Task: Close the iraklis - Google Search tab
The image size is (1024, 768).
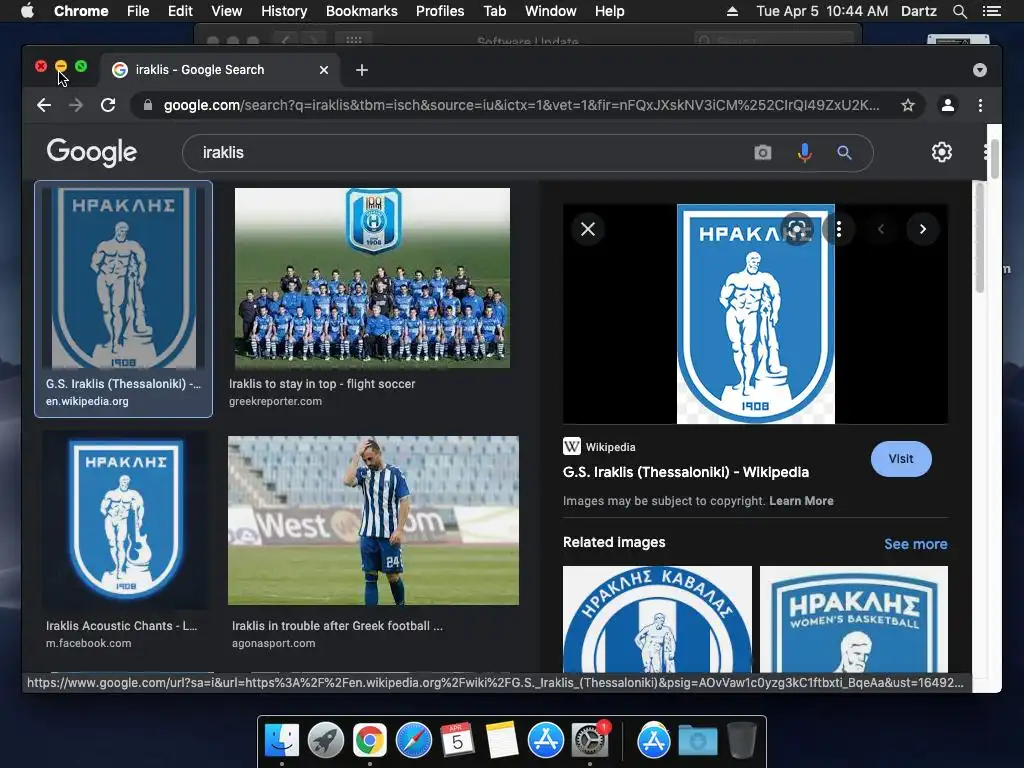Action: [x=324, y=70]
